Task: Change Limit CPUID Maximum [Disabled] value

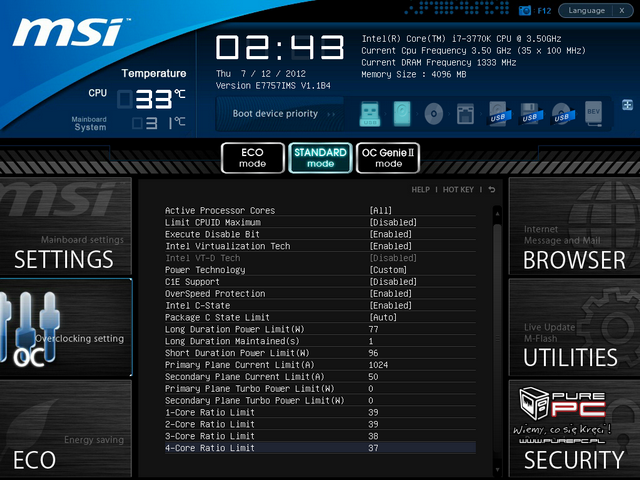Action: pyautogui.click(x=393, y=222)
